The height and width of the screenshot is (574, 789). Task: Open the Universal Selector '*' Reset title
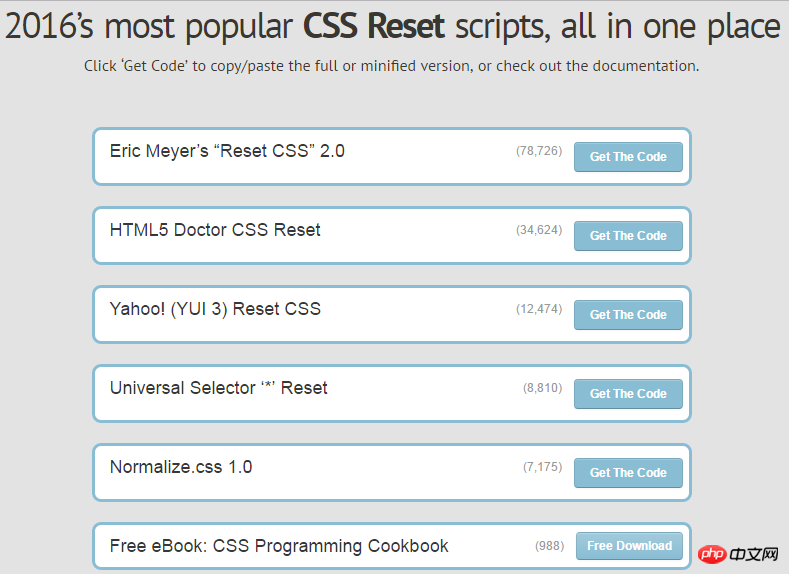pyautogui.click(x=218, y=388)
